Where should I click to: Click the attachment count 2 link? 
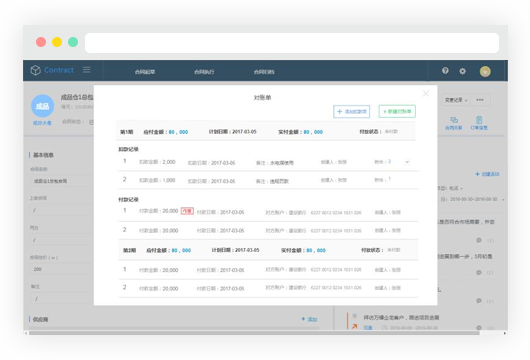pyautogui.click(x=389, y=162)
